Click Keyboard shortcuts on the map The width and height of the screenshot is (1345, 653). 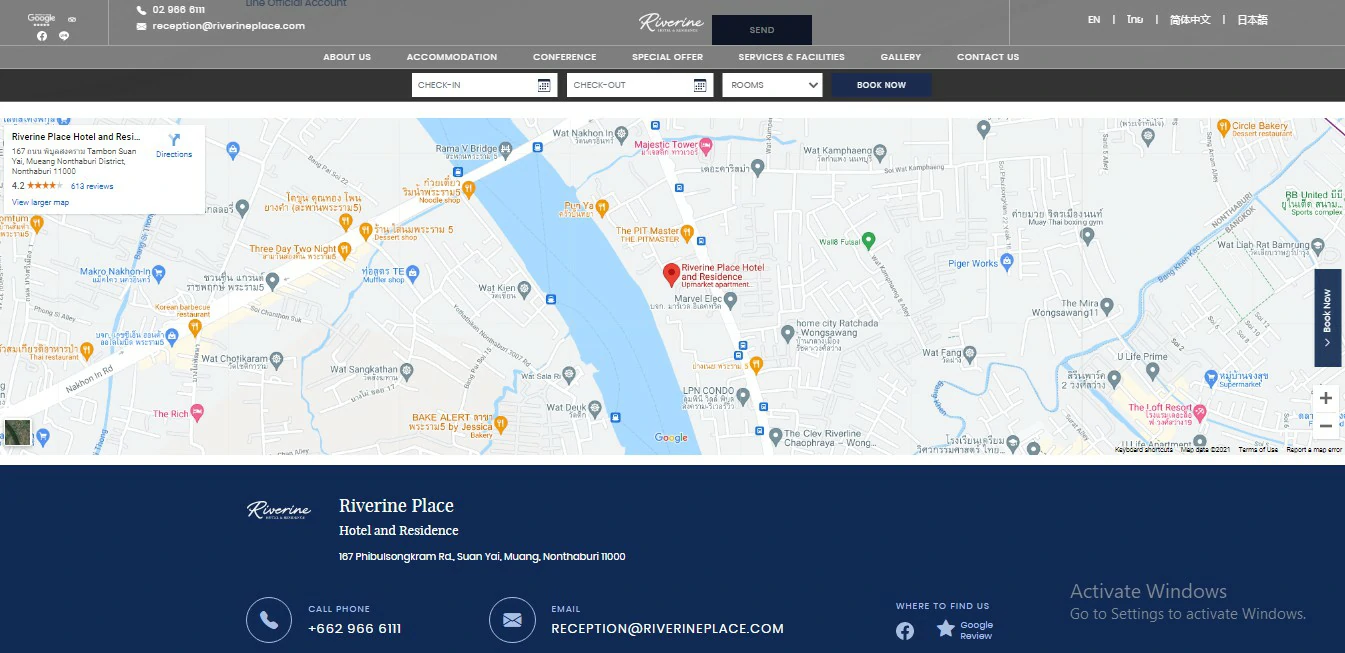coord(1144,450)
